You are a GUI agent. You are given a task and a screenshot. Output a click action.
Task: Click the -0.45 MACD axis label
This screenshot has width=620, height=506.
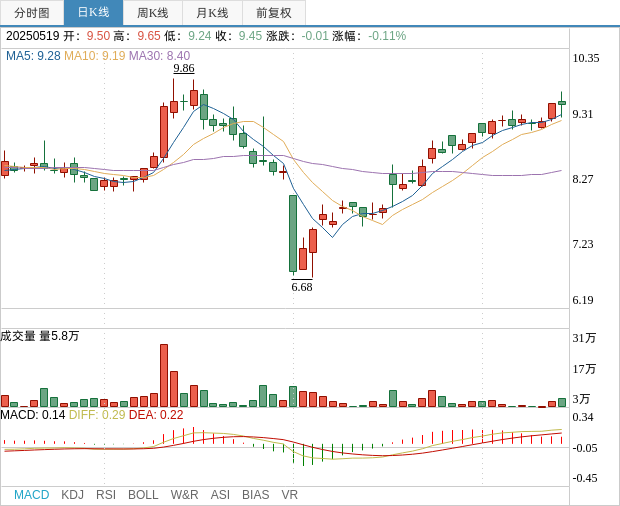point(585,478)
